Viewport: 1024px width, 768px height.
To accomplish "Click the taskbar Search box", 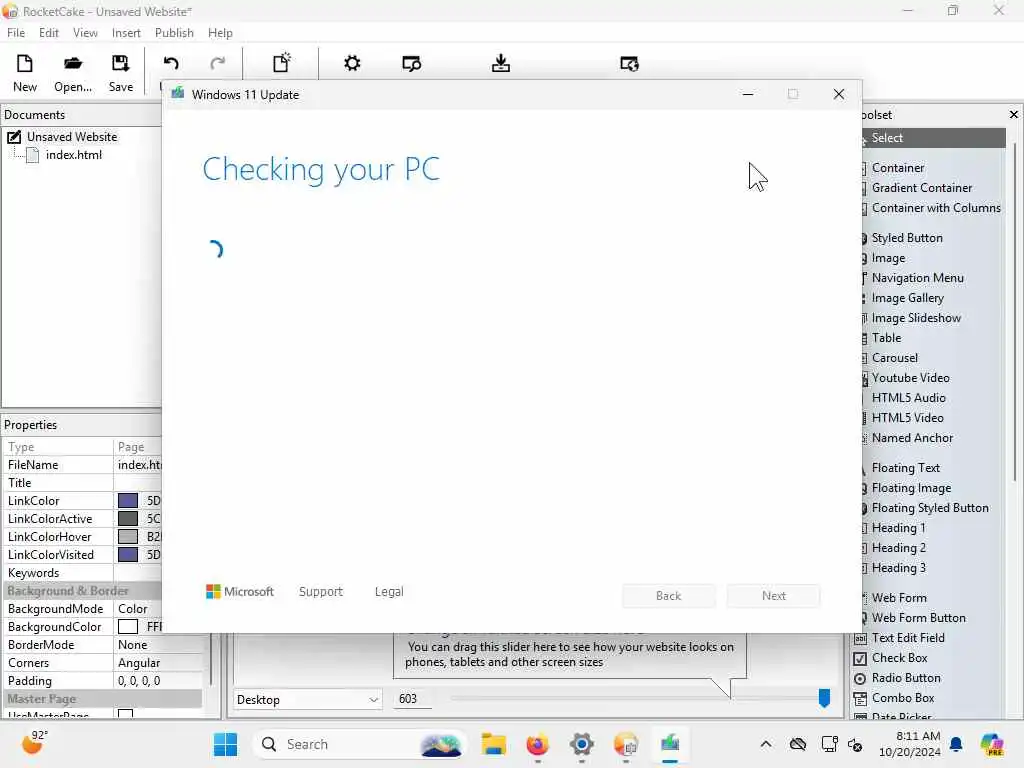I will point(359,744).
